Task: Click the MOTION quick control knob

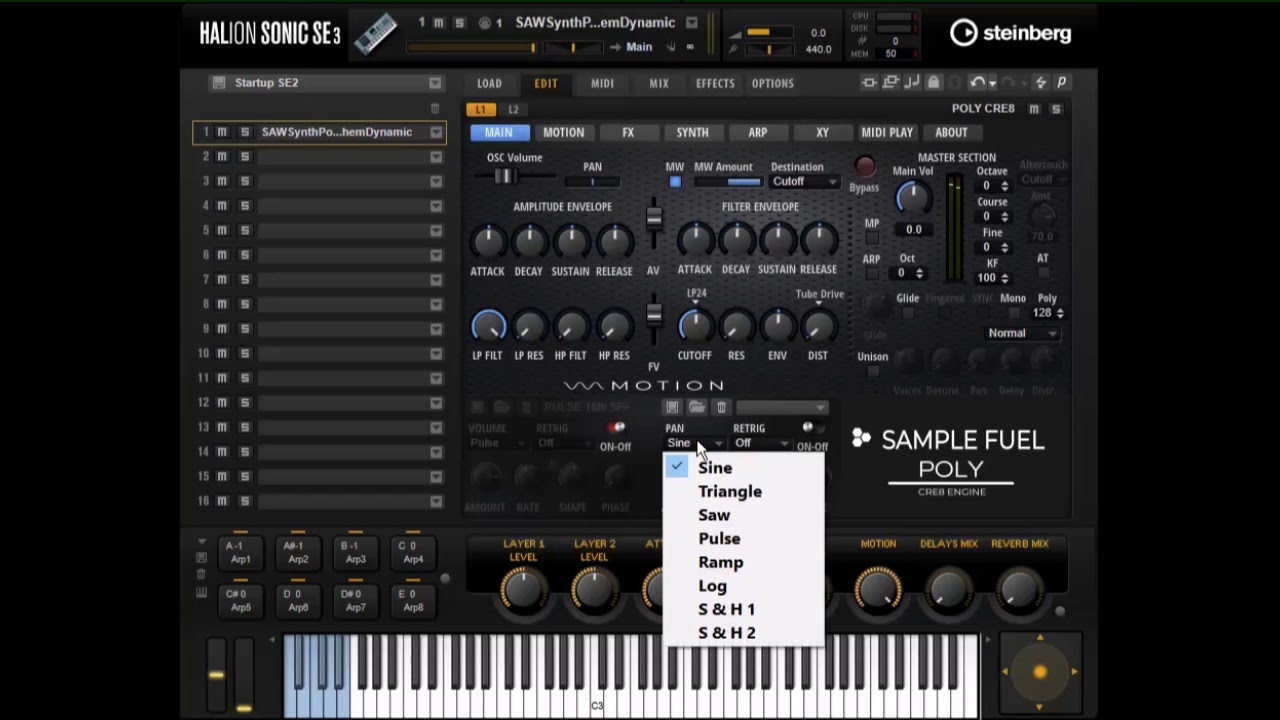Action: 878,589
